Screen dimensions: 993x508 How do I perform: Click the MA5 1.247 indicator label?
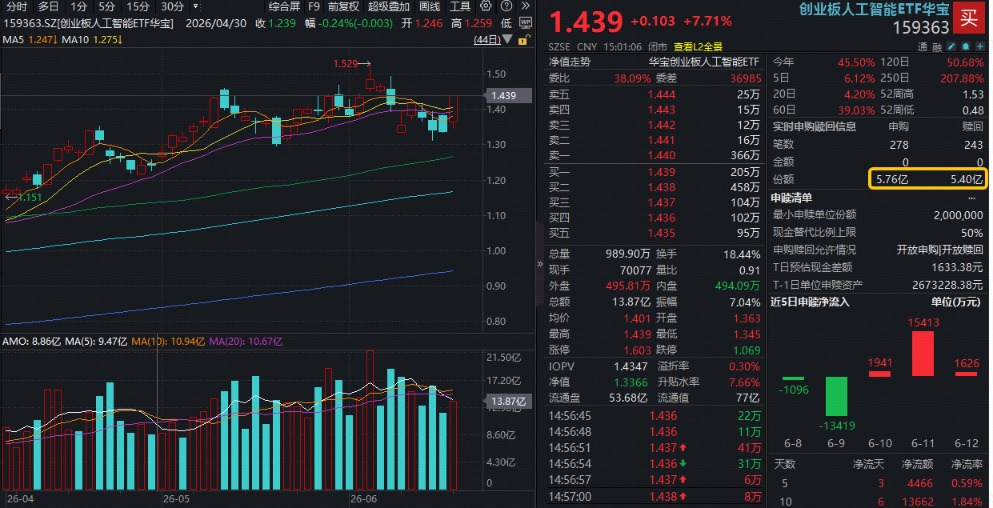pyautogui.click(x=30, y=40)
